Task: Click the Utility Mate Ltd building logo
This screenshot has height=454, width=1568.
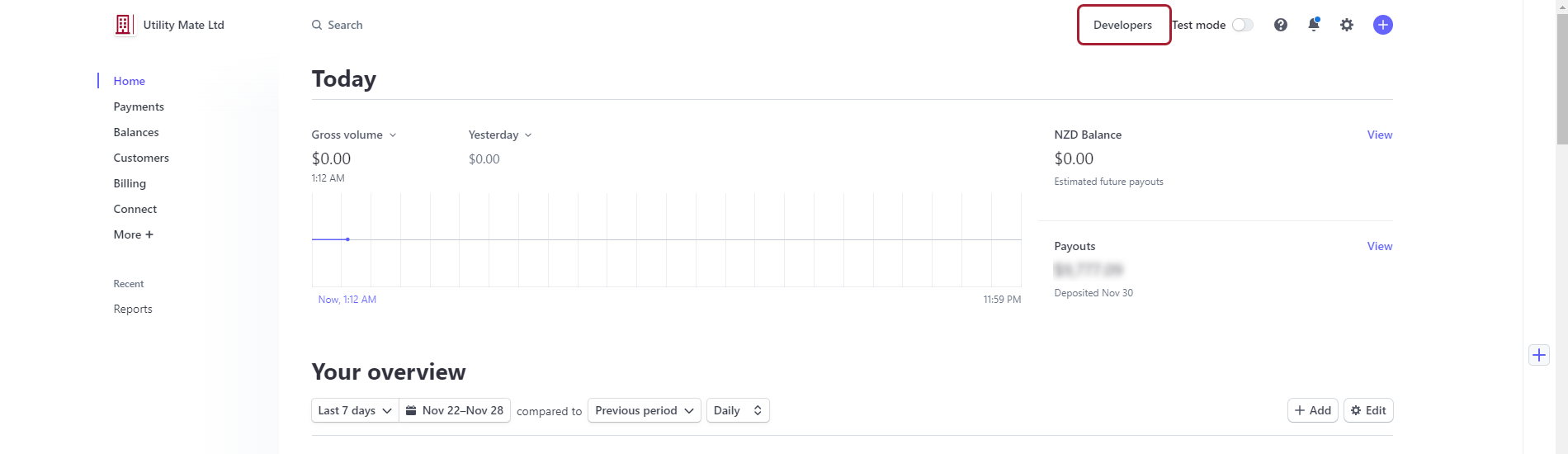Action: tap(123, 25)
